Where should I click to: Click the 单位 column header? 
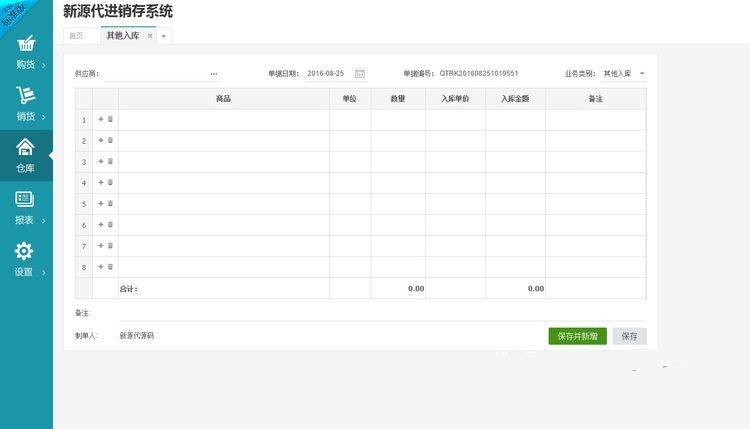(350, 99)
